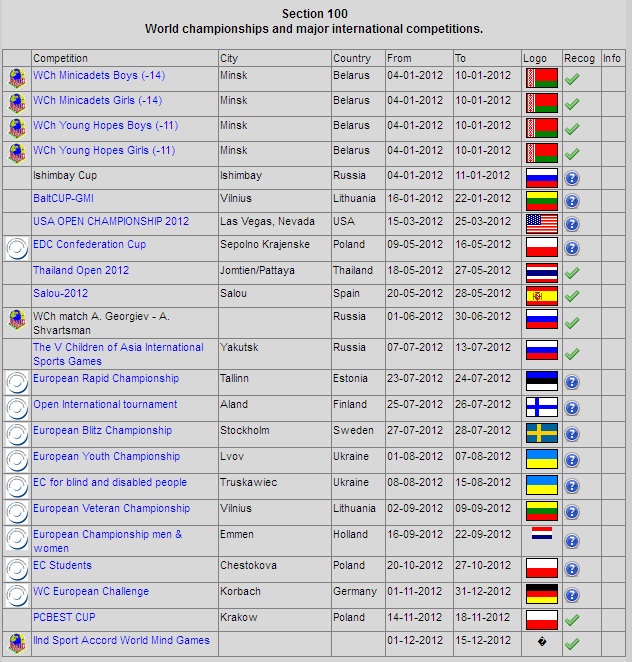Click the Country column header
The height and width of the screenshot is (662, 632).
point(352,58)
